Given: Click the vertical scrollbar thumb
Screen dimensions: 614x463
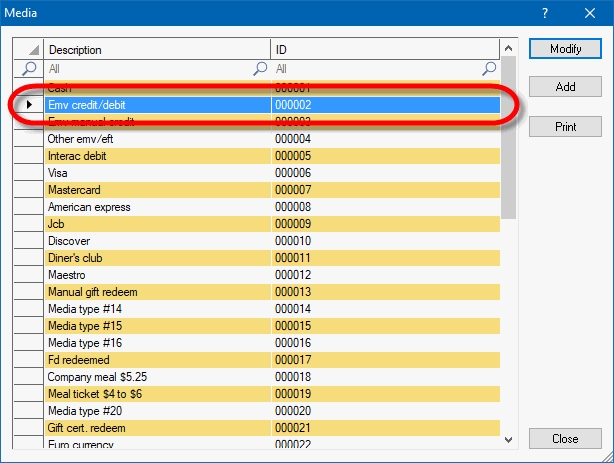Looking at the screenshot, I should pos(508,140).
